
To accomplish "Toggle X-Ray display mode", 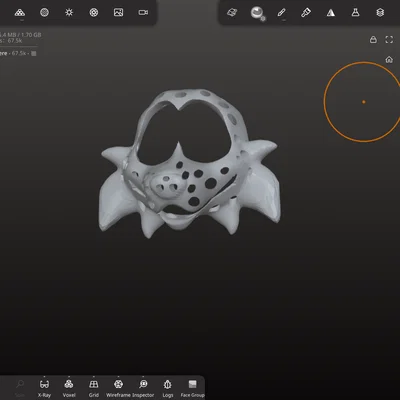I will (x=44, y=388).
